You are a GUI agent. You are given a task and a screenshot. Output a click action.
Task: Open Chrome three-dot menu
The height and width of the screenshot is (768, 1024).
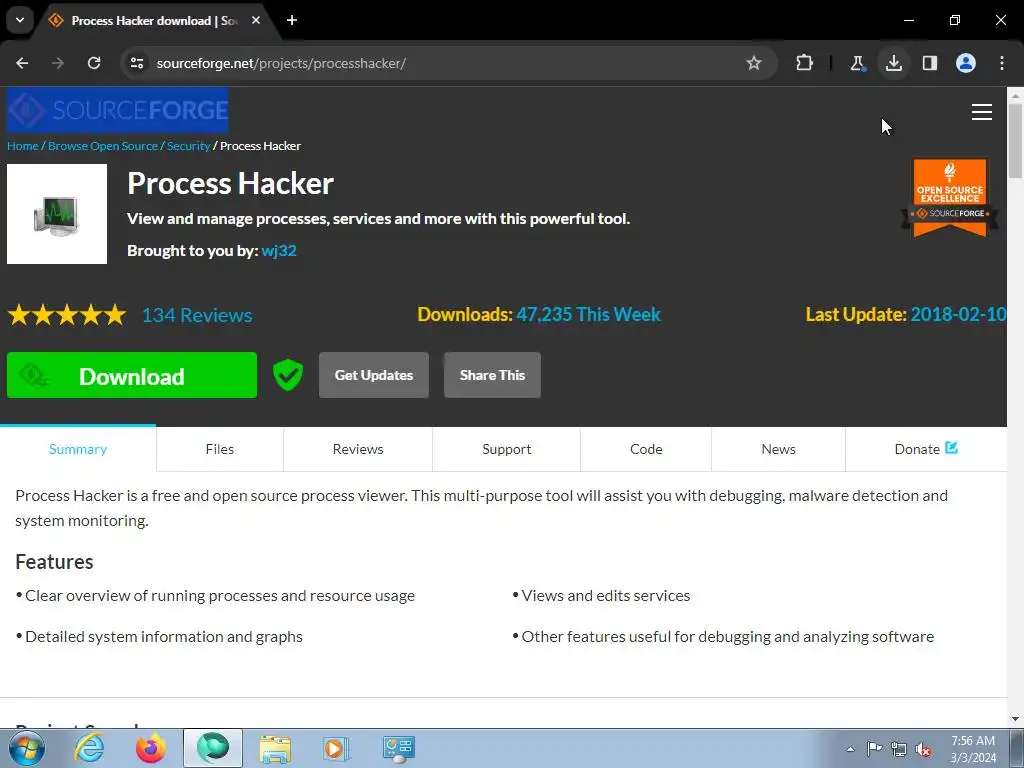[1002, 63]
